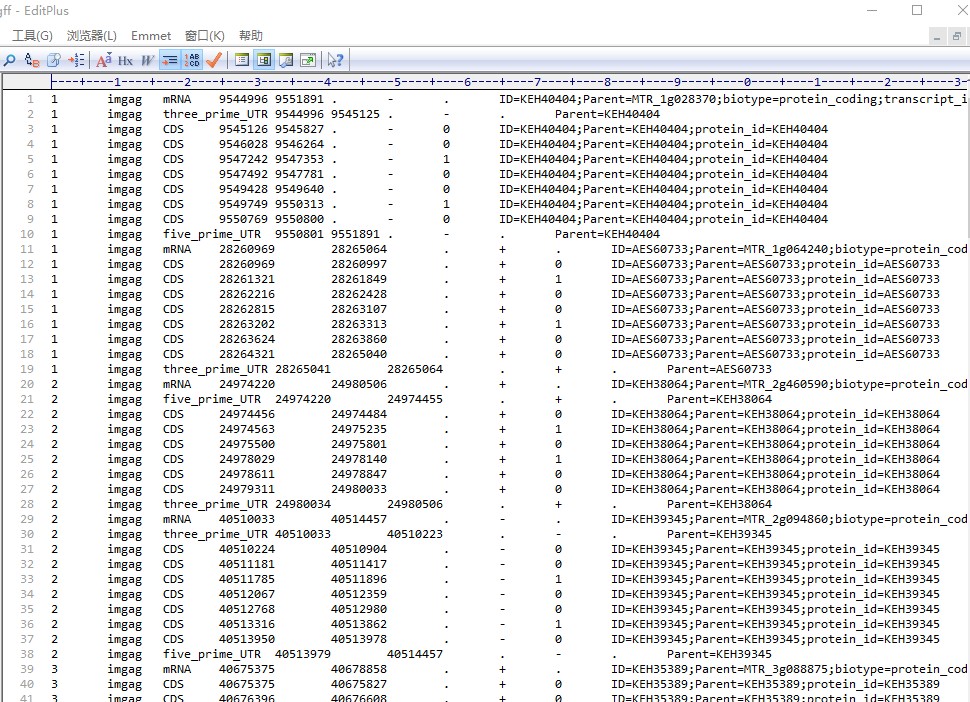The width and height of the screenshot is (970, 702).
Task: Open the font settings icon
Action: pos(104,60)
